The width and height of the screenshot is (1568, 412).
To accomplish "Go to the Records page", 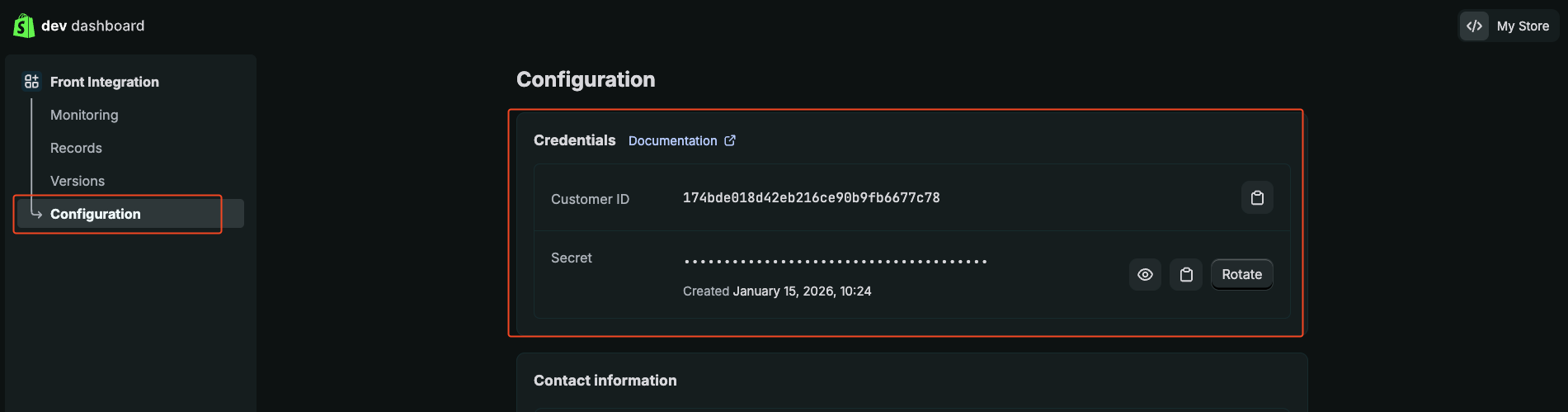I will pos(76,148).
